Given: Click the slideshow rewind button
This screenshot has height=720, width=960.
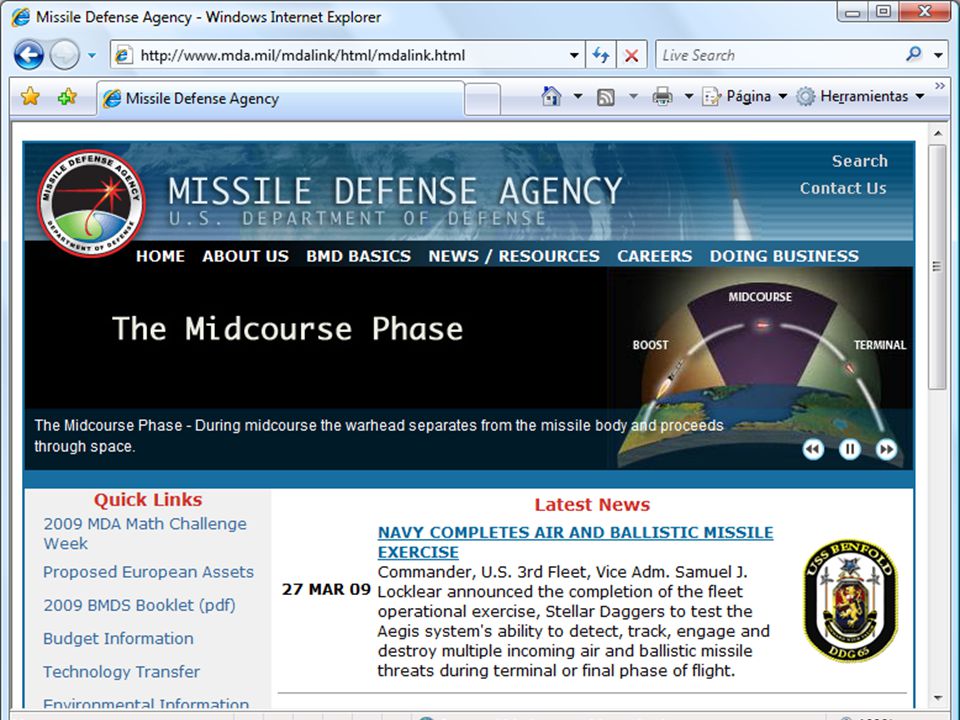Looking at the screenshot, I should (x=813, y=449).
